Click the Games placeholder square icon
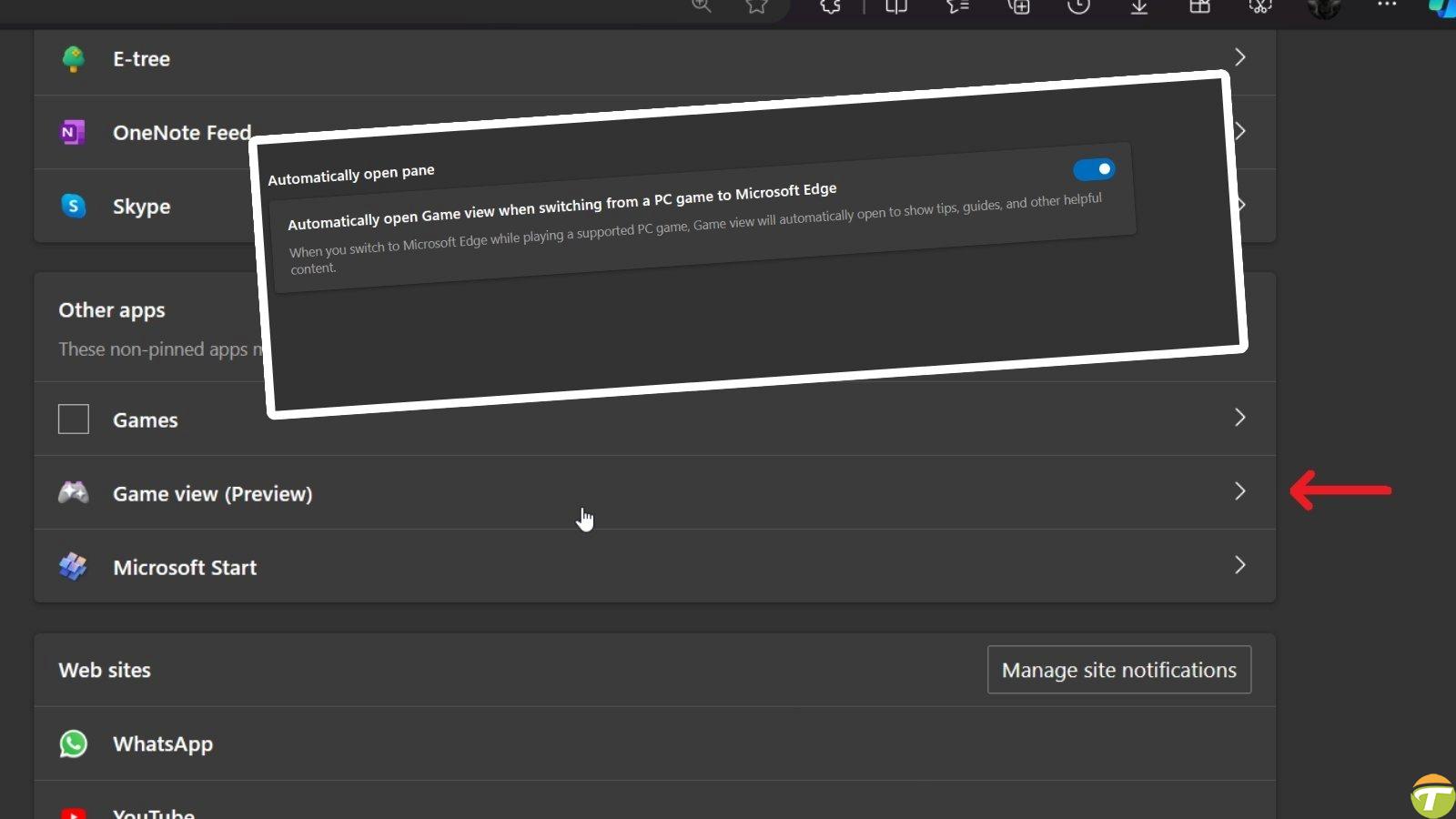 (x=74, y=420)
